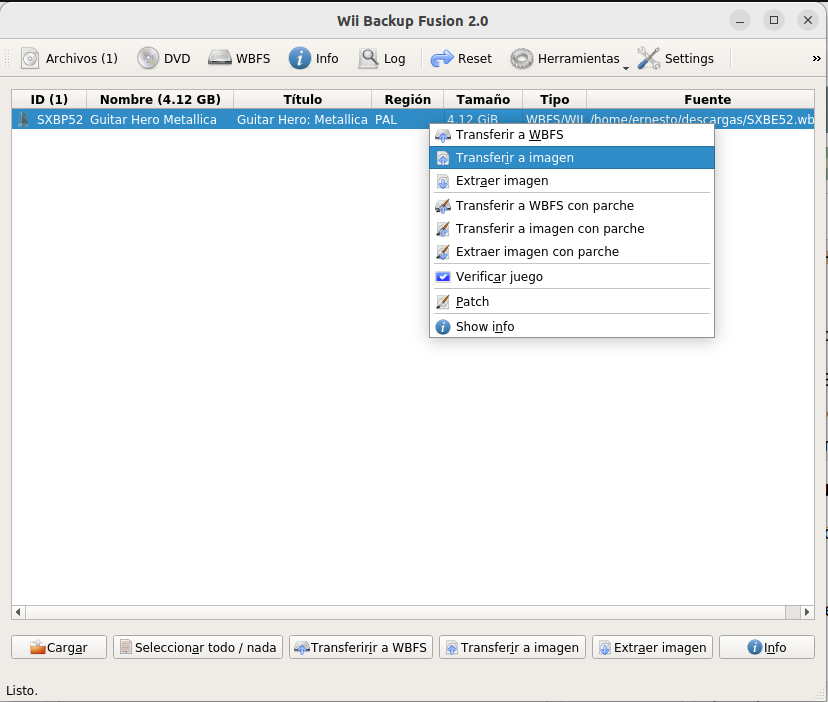828x702 pixels.
Task: Click the Herramientas gear icon
Action: (522, 59)
